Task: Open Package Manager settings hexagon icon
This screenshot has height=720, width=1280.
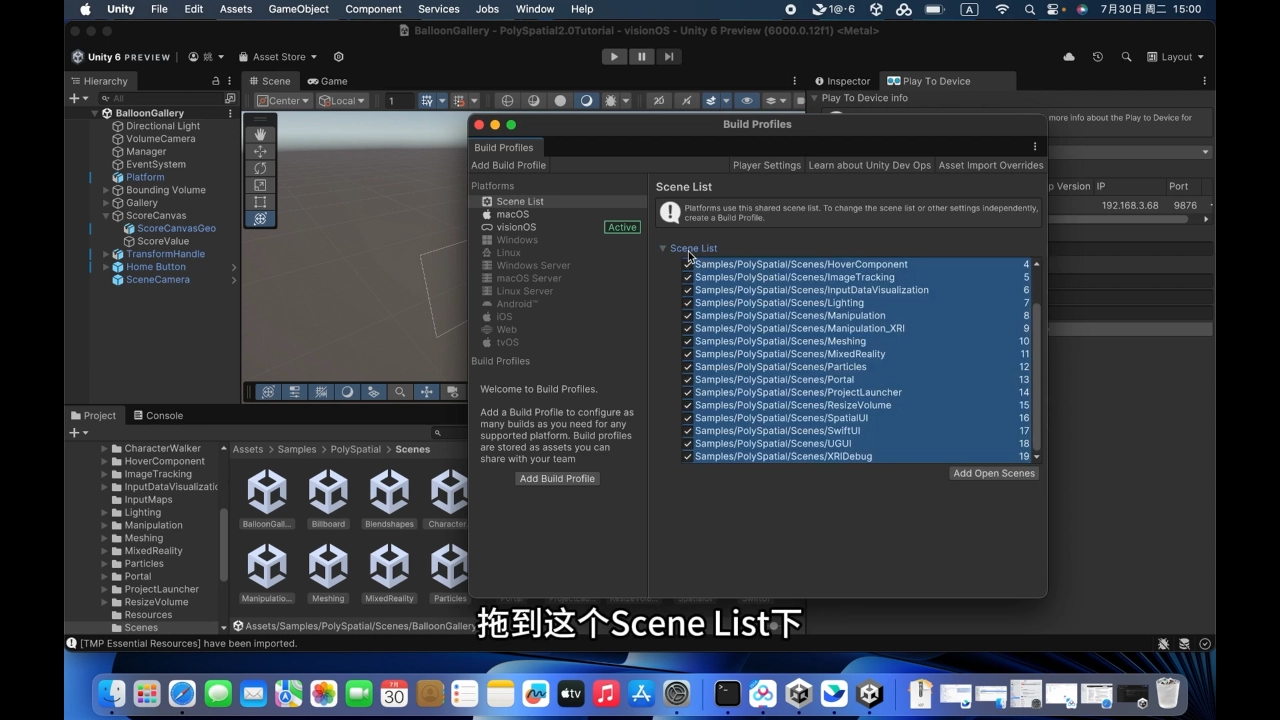Action: coord(338,57)
